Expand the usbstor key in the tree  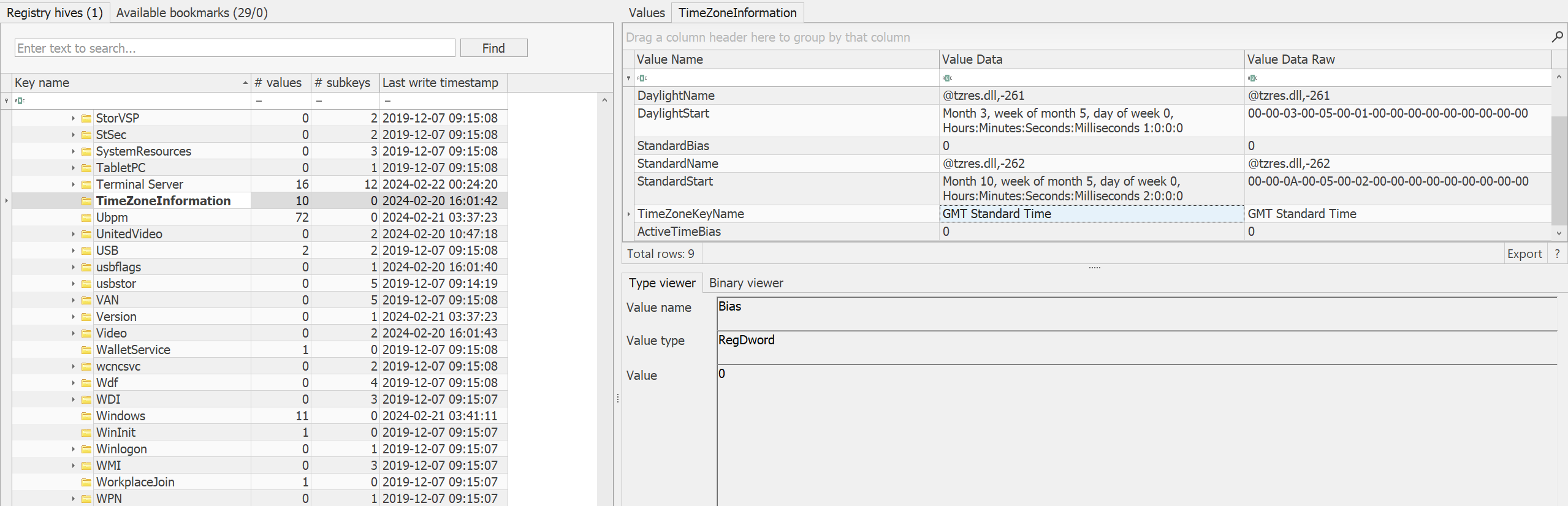point(73,284)
